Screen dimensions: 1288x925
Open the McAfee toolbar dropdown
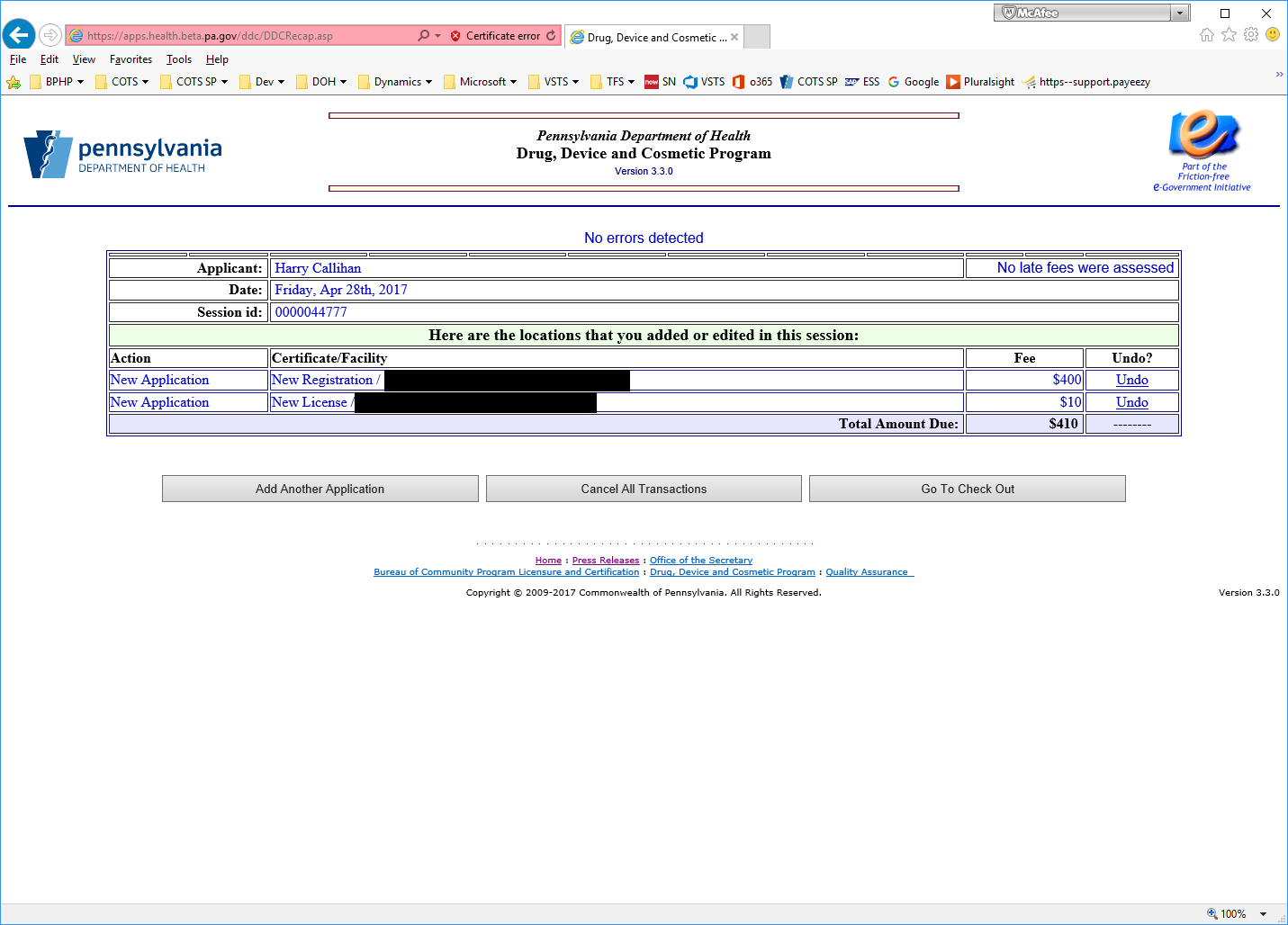tap(1179, 12)
